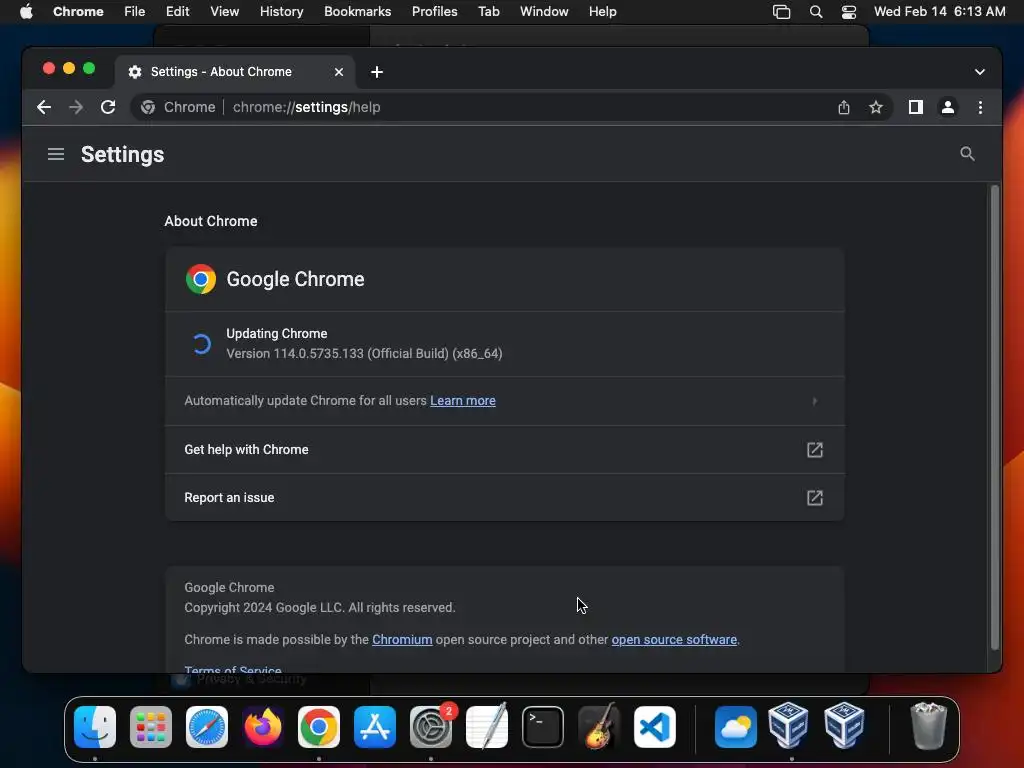The image size is (1024, 768).
Task: Select the Settings - About Chrome tab
Action: pos(235,72)
